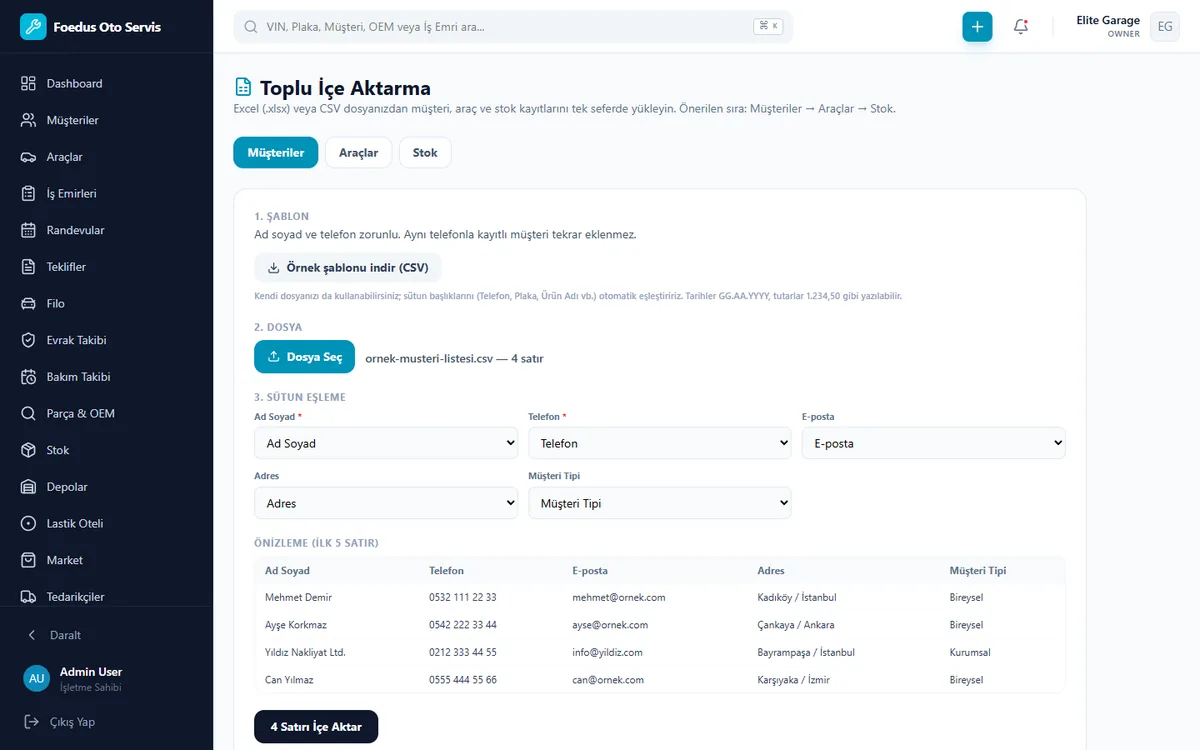The height and width of the screenshot is (750, 1200).
Task: Click the Mehmet Demir preview cell
Action: (x=298, y=597)
